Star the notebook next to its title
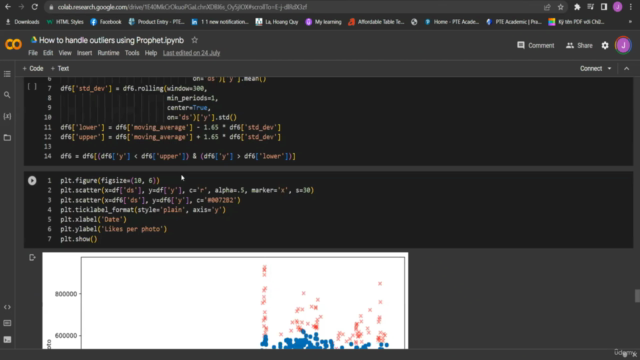The image size is (640, 360). coord(195,40)
